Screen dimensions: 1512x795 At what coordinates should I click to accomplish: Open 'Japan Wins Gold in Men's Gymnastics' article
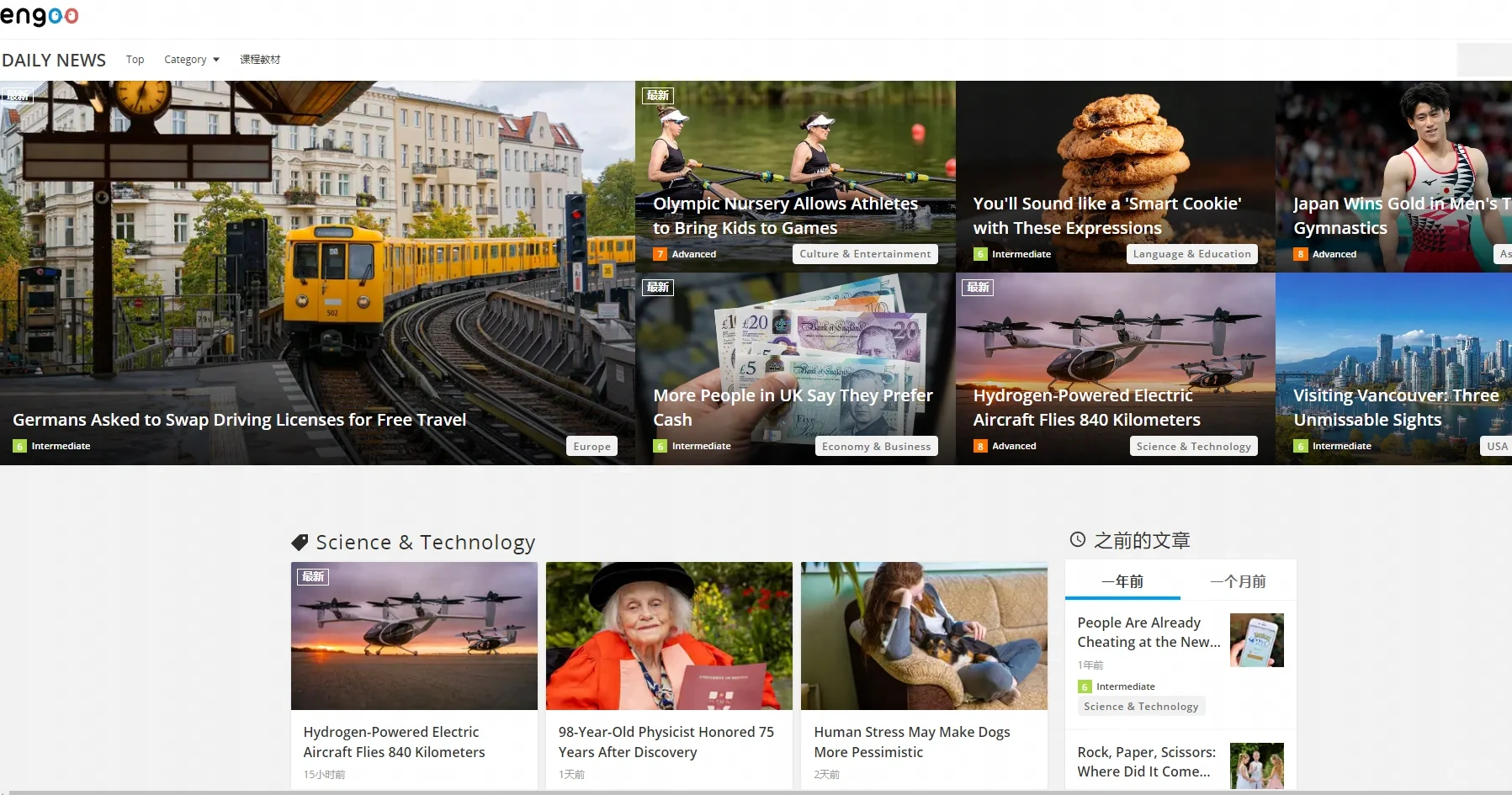tap(1402, 216)
